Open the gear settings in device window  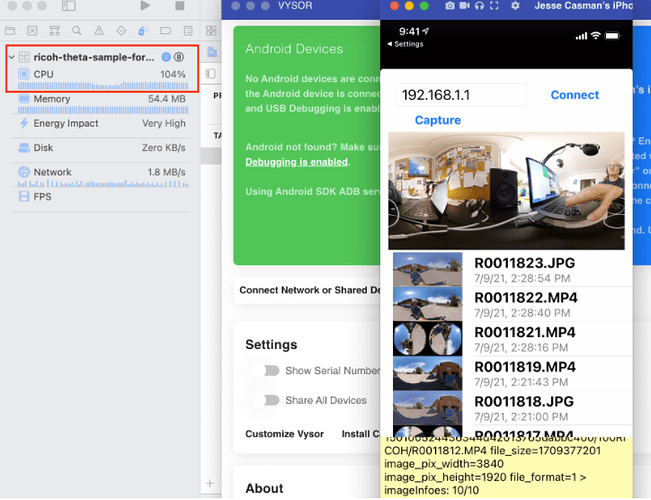[515, 6]
